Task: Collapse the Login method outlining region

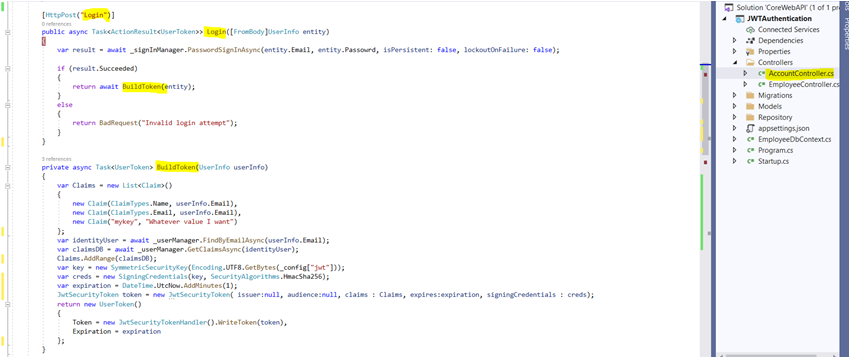Action: tap(7, 32)
